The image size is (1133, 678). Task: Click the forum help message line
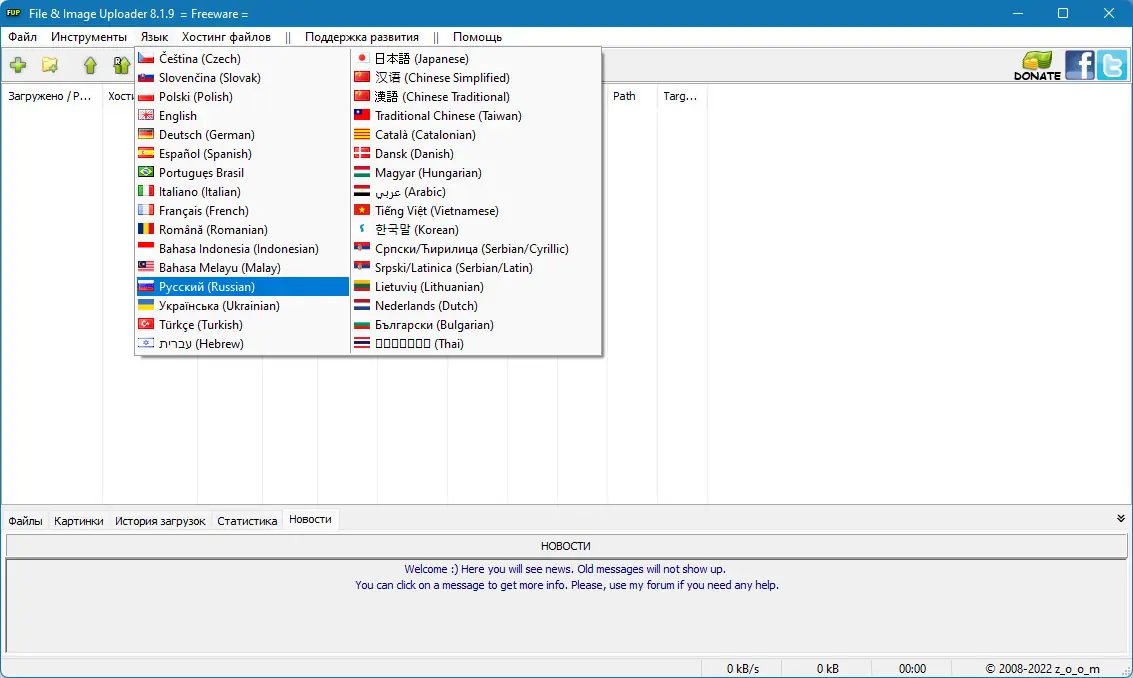566,585
